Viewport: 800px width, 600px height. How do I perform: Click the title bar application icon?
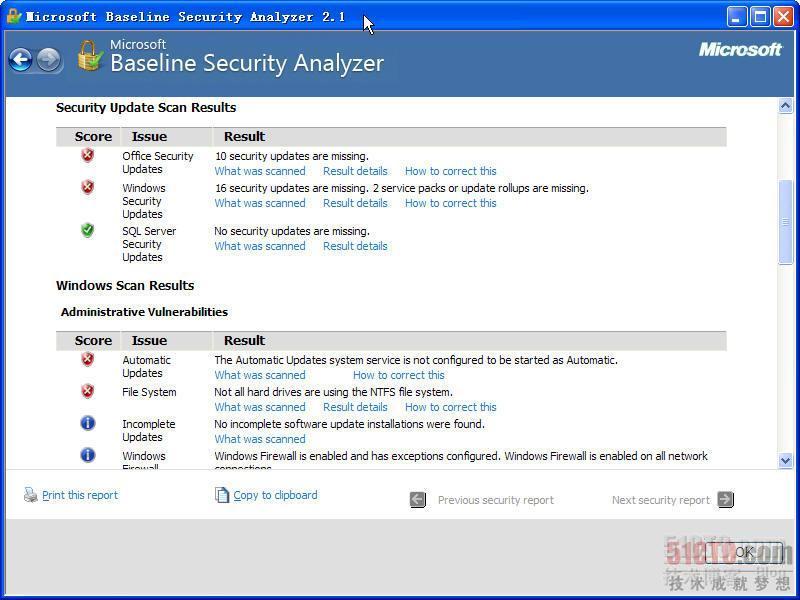14,16
